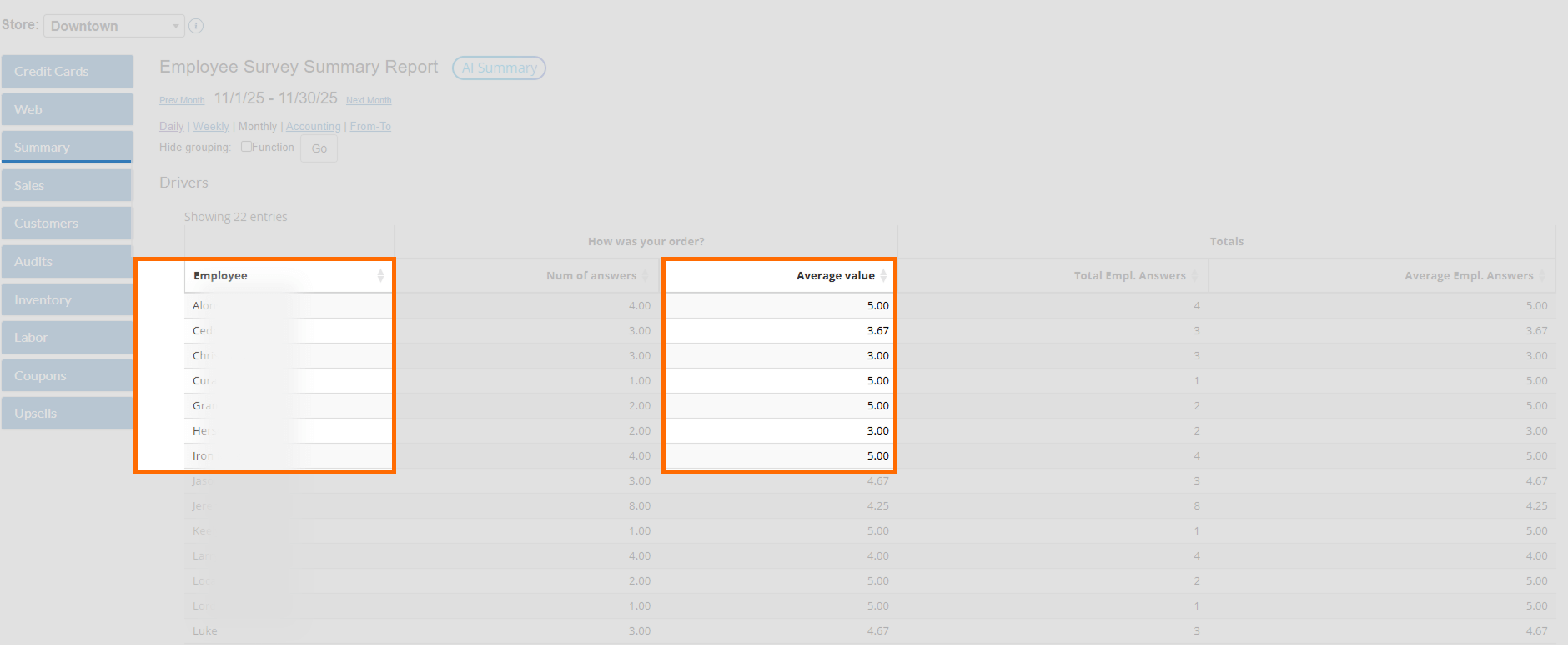Toggle the Function hide grouping checkbox
The width and height of the screenshot is (1568, 648).
pos(247,147)
